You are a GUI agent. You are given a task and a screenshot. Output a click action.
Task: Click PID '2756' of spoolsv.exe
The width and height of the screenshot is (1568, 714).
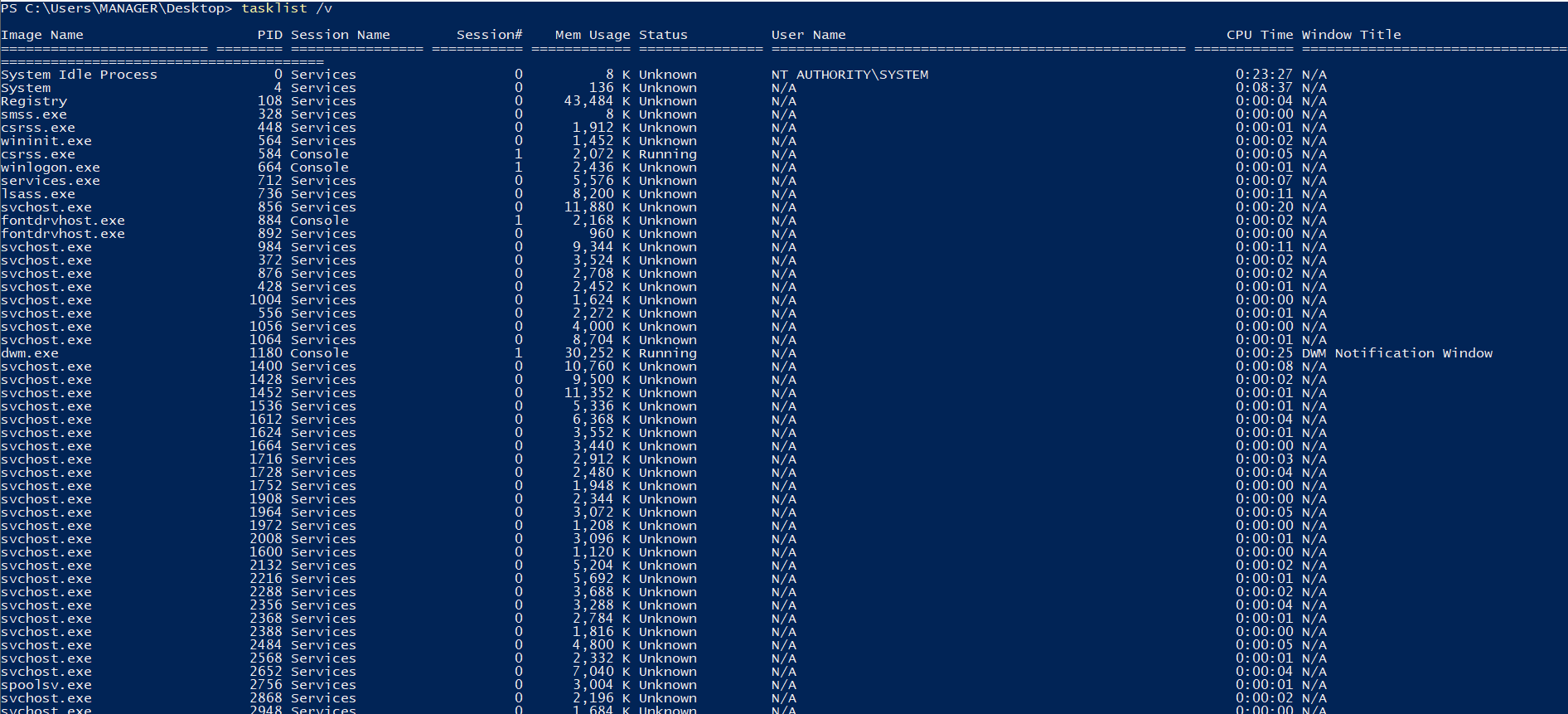pos(266,685)
